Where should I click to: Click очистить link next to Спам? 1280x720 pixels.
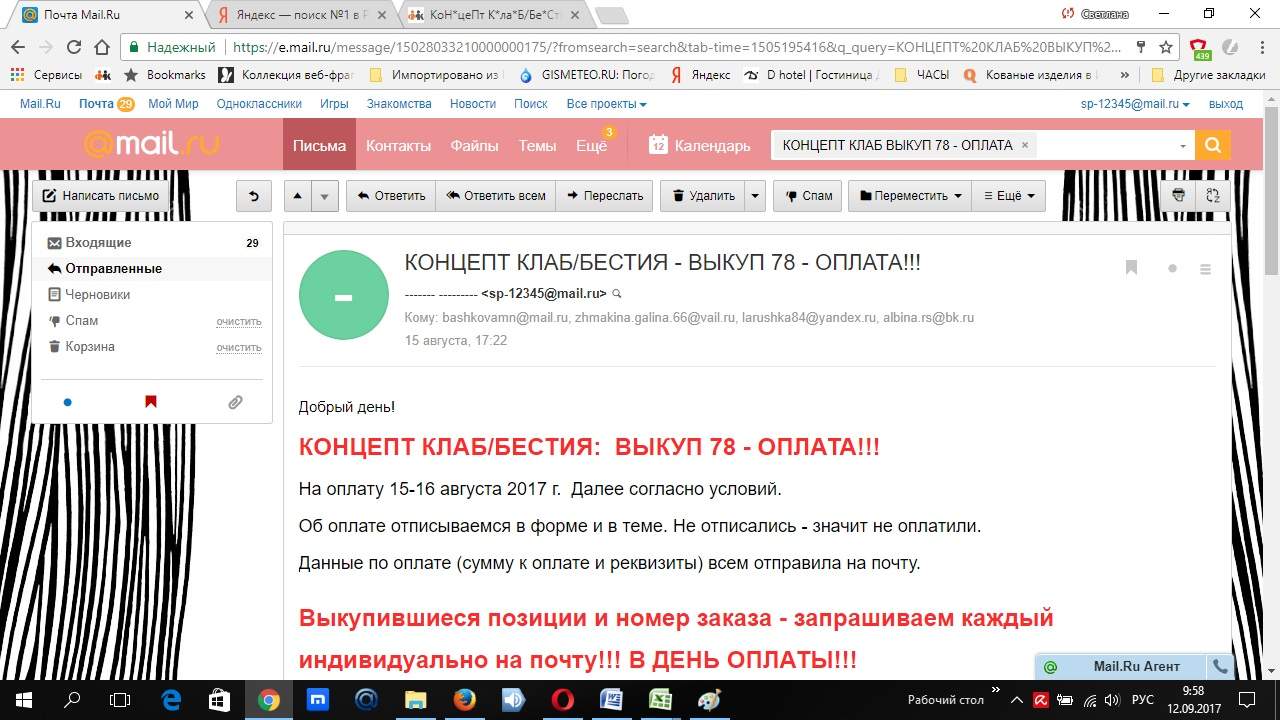pos(239,322)
